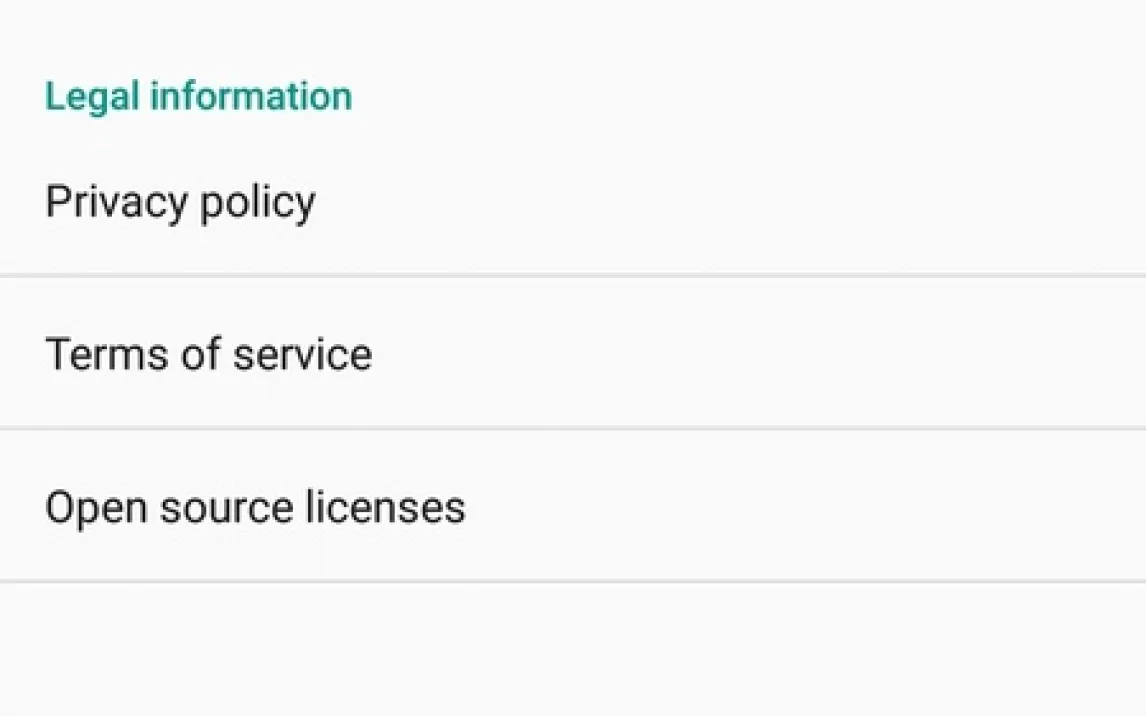Click the word "Privacy" in the first row

[x=116, y=202]
